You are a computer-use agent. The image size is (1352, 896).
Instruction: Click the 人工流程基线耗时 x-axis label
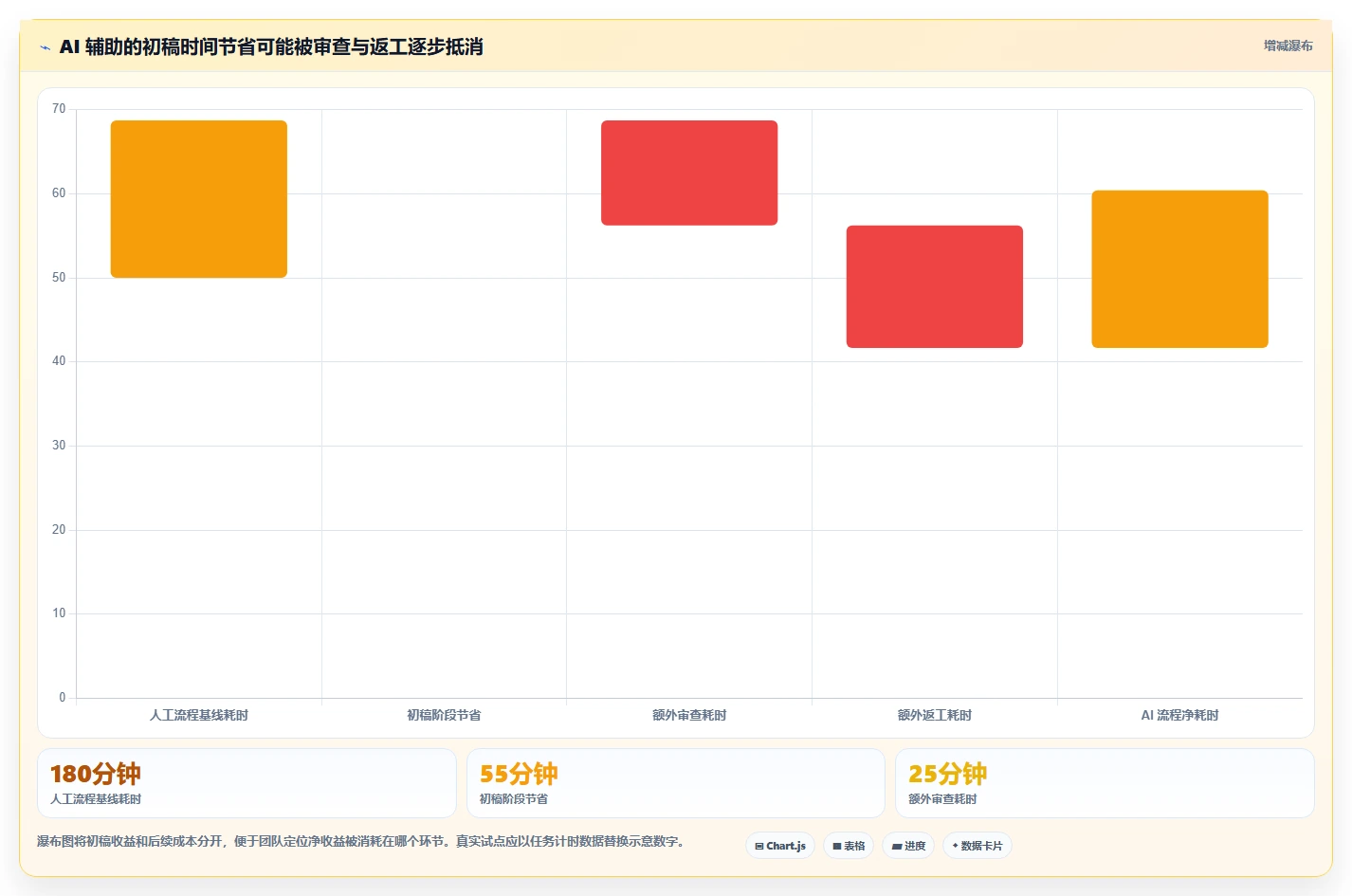(x=199, y=715)
